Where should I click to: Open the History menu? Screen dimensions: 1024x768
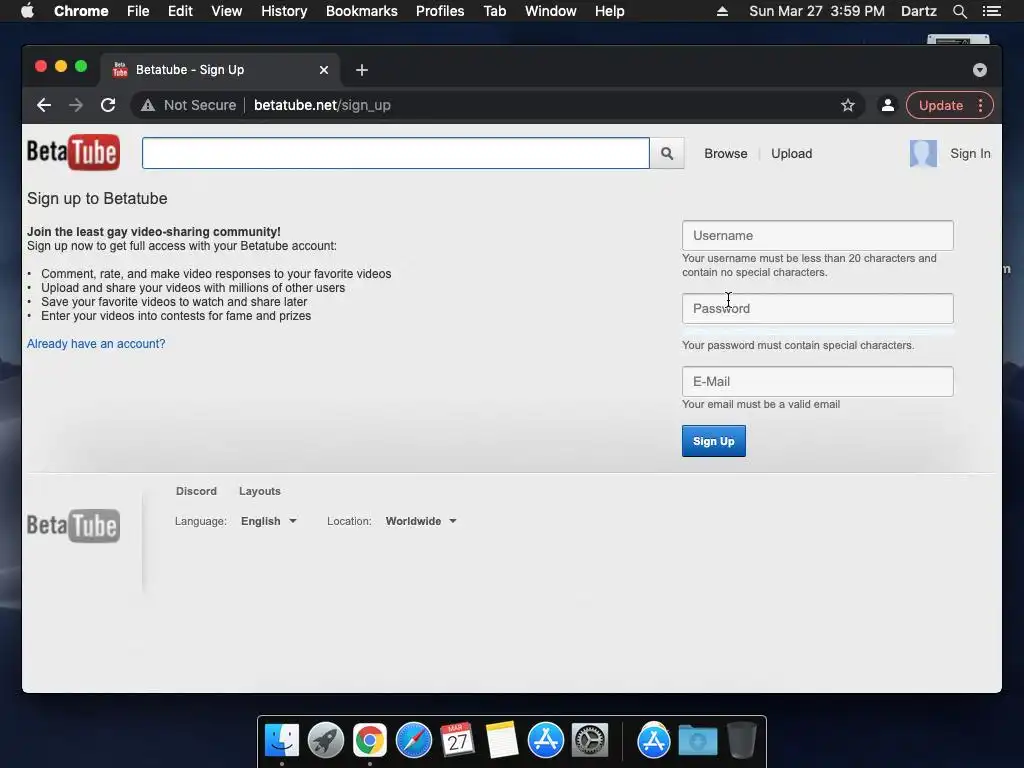284,11
